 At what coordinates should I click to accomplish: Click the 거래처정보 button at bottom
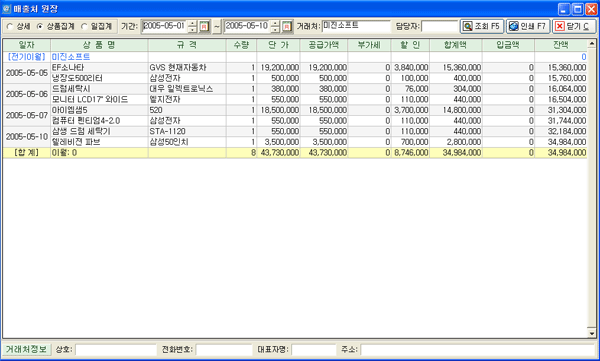(x=26, y=349)
